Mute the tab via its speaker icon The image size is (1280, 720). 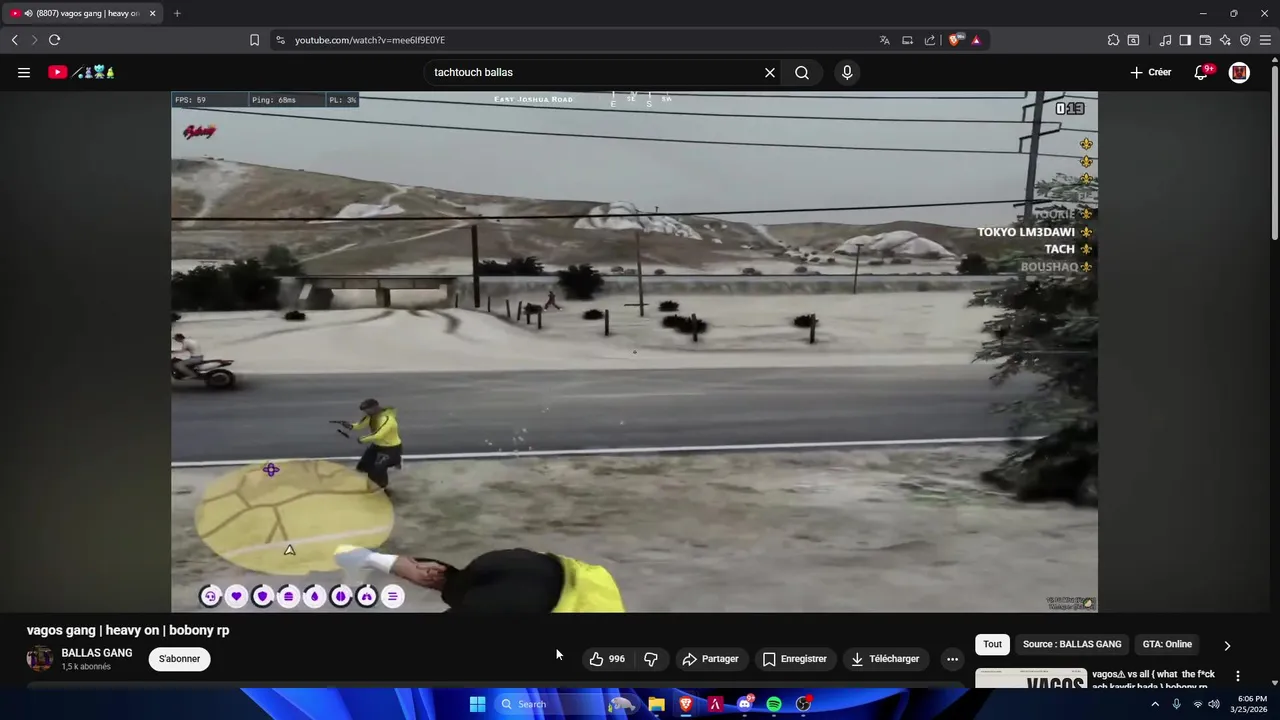pos(28,13)
